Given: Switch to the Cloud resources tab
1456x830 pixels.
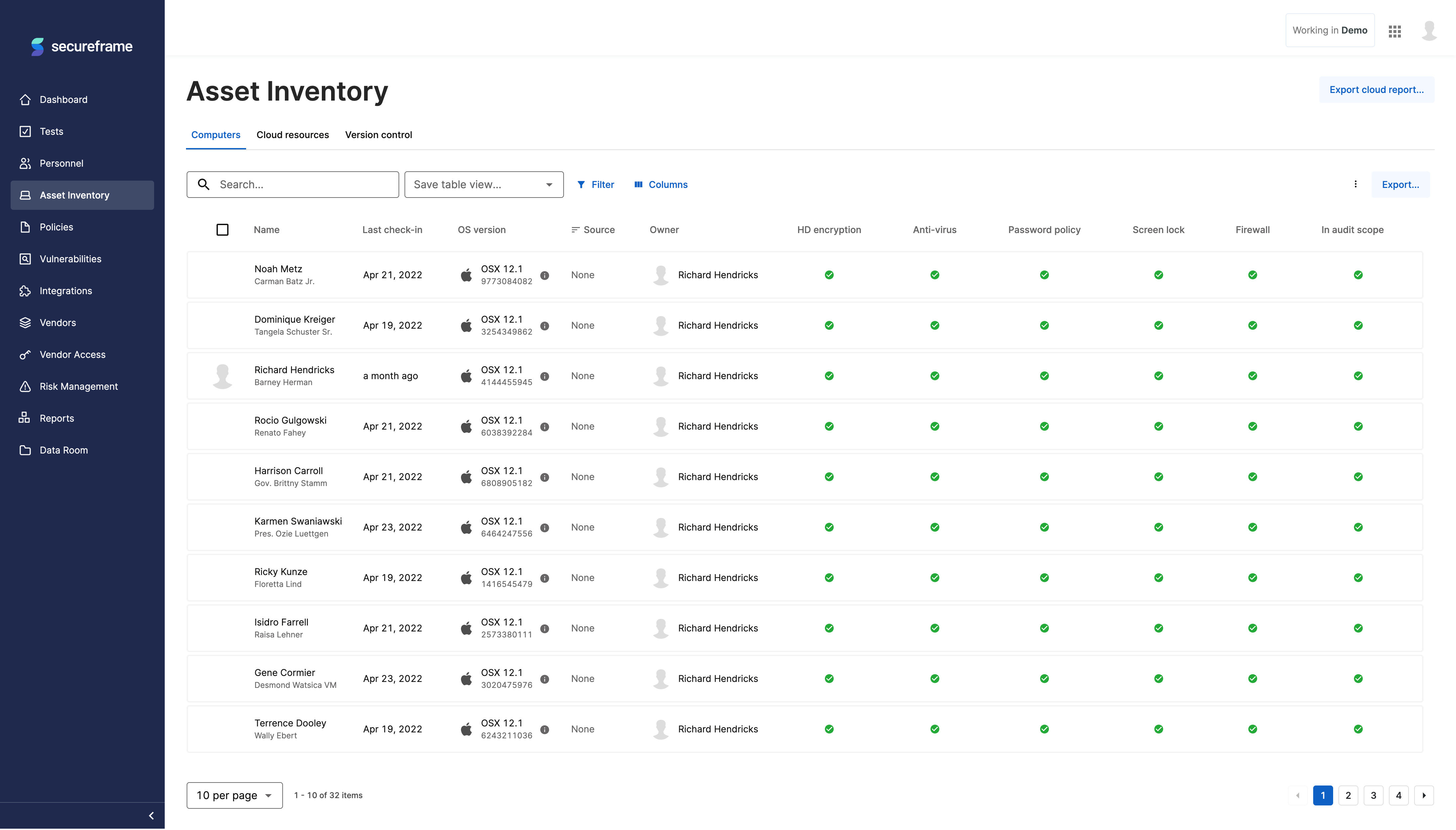Looking at the screenshot, I should pos(293,134).
